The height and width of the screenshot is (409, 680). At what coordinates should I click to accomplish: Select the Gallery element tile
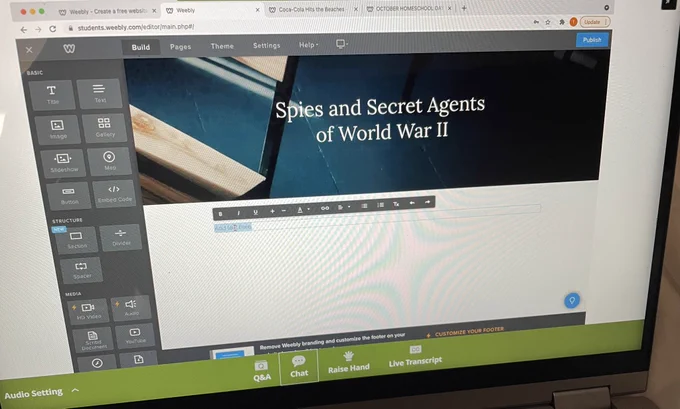tap(104, 128)
